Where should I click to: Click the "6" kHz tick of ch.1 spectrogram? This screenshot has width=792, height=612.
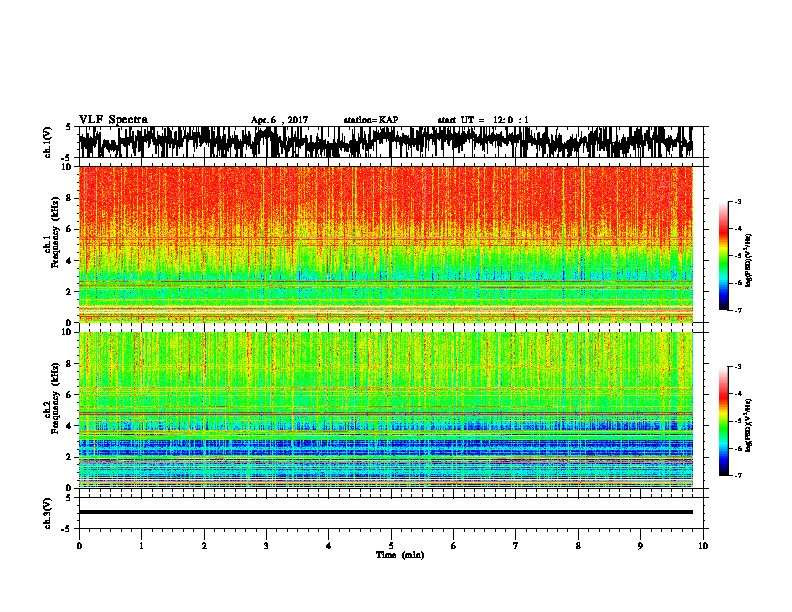coord(70,229)
